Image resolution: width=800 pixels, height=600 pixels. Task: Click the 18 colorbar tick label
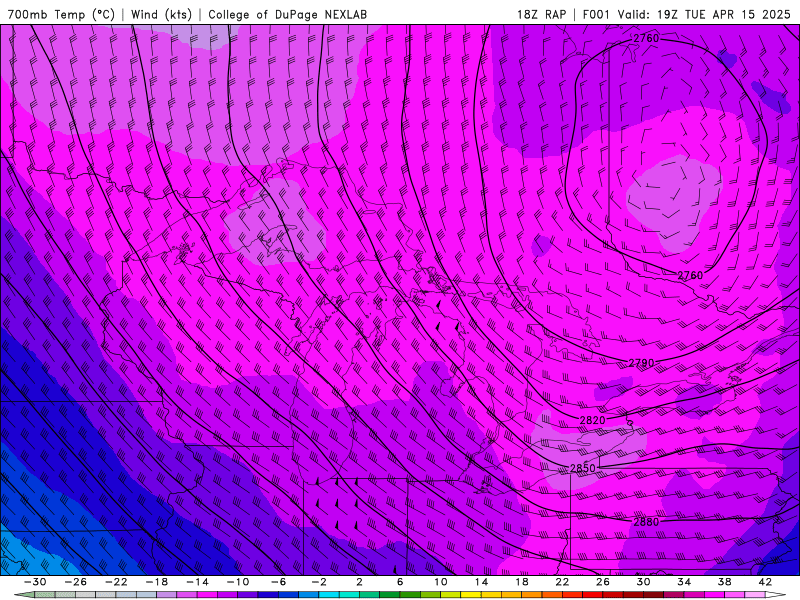(522, 582)
